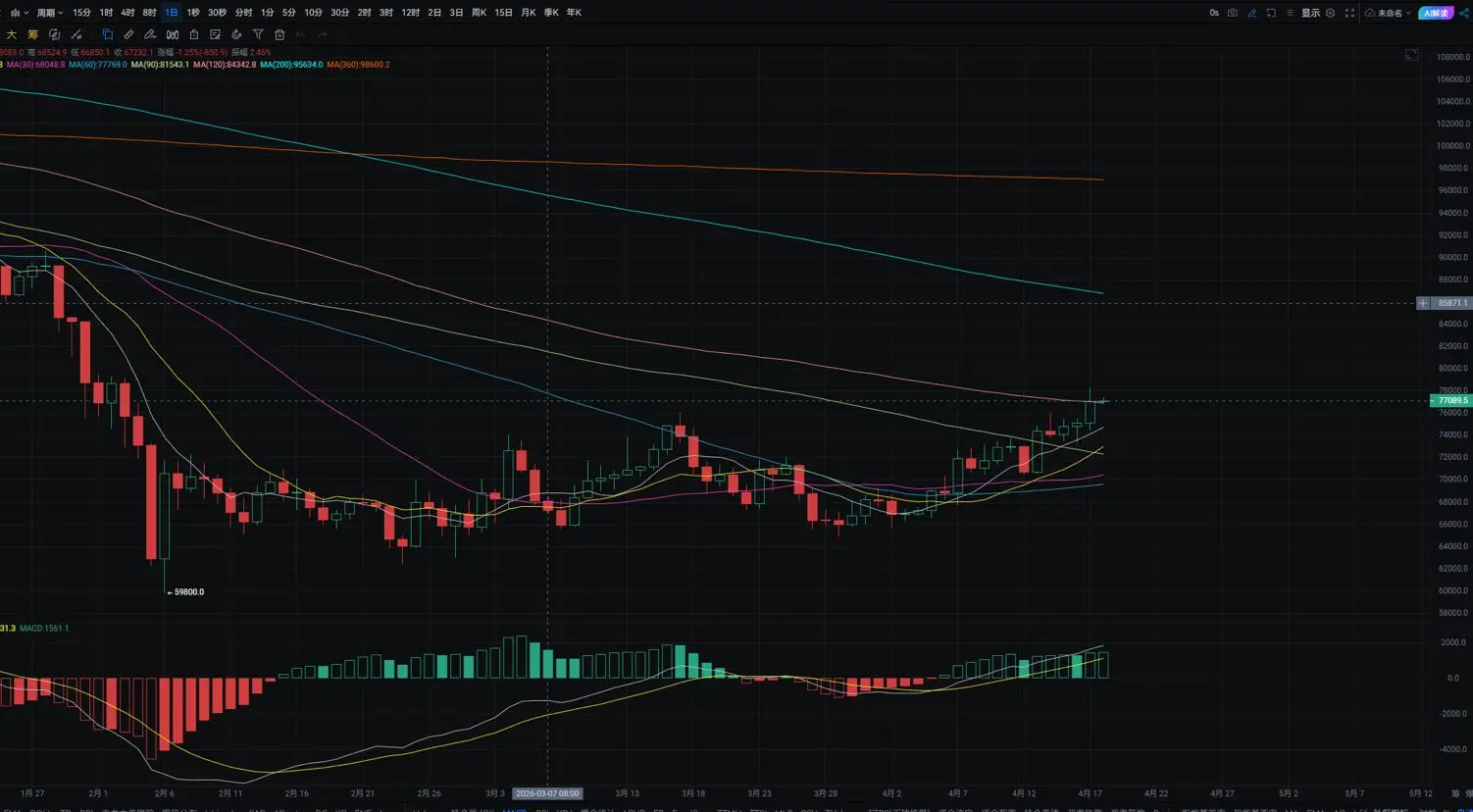Click the crop selection icon
Image resolution: width=1473 pixels, height=812 pixels.
click(1271, 13)
